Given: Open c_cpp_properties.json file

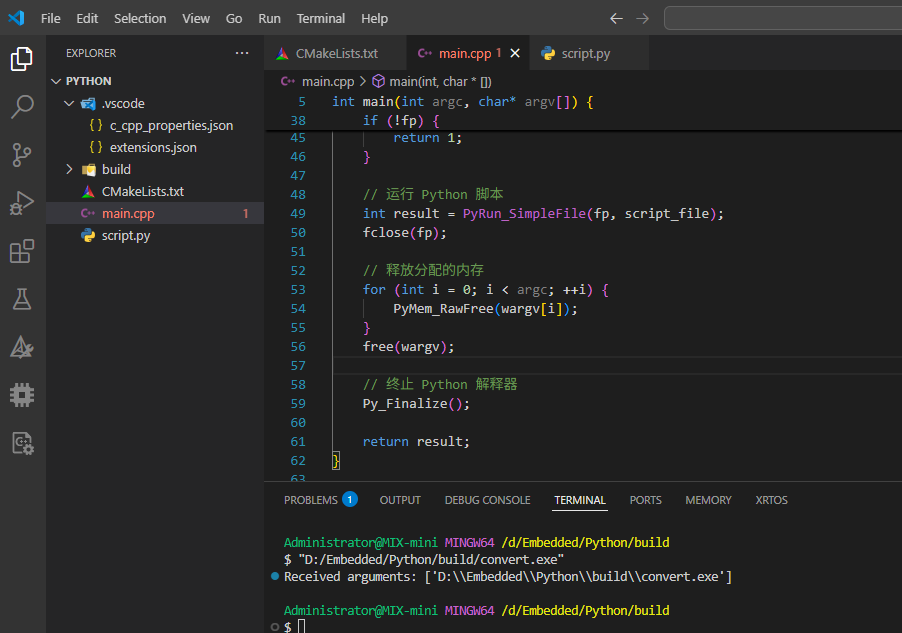Looking at the screenshot, I should (171, 125).
